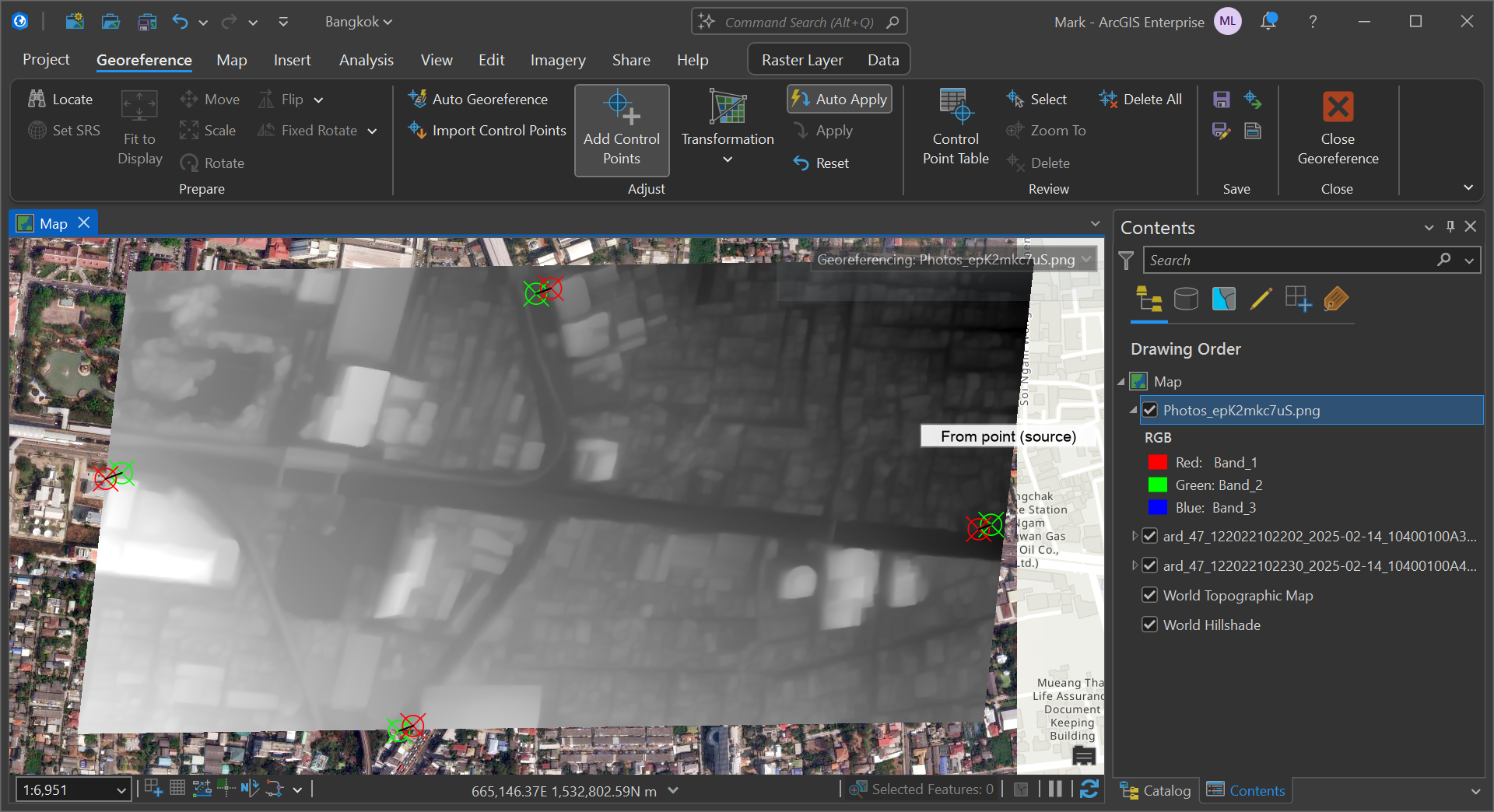Uncheck World Hillshade layer
1494x812 pixels.
pyautogui.click(x=1150, y=625)
